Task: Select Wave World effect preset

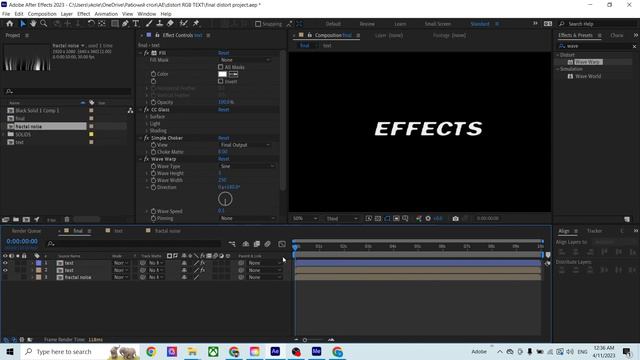Action: [588, 76]
